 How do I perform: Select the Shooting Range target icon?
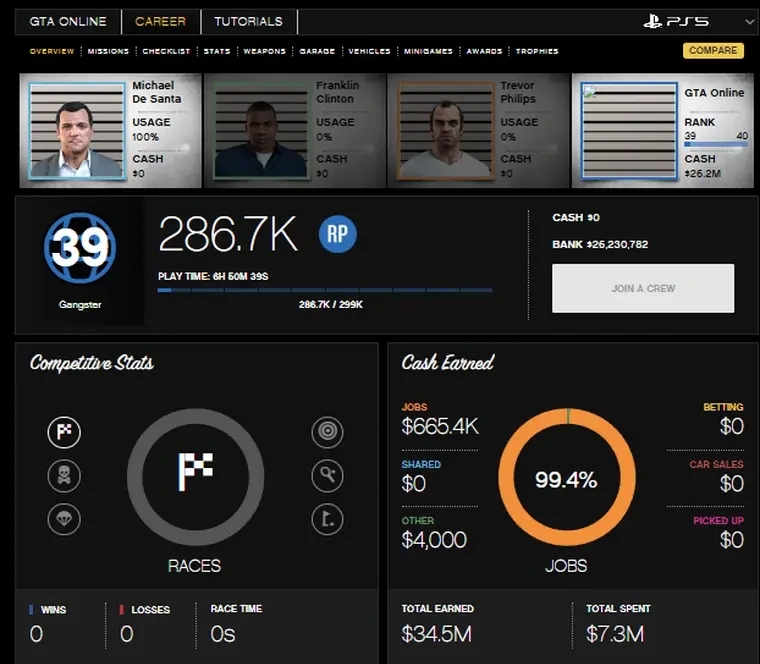coord(328,431)
